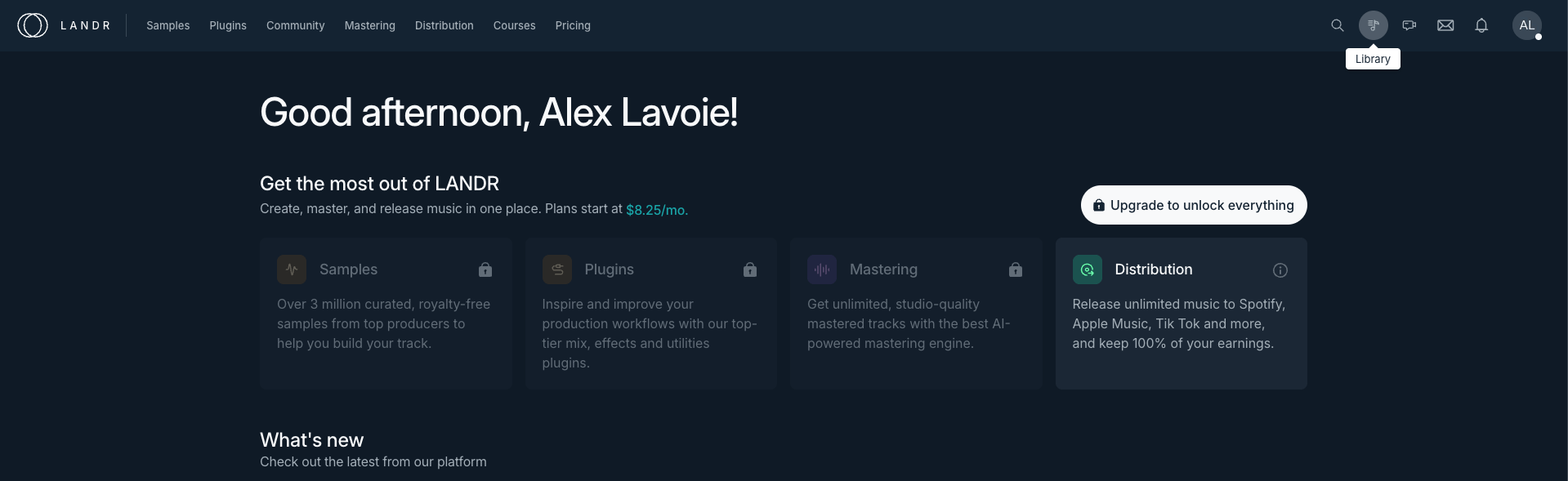This screenshot has height=481, width=1568.
Task: Click the Mastering card lock icon
Action: click(x=1016, y=269)
